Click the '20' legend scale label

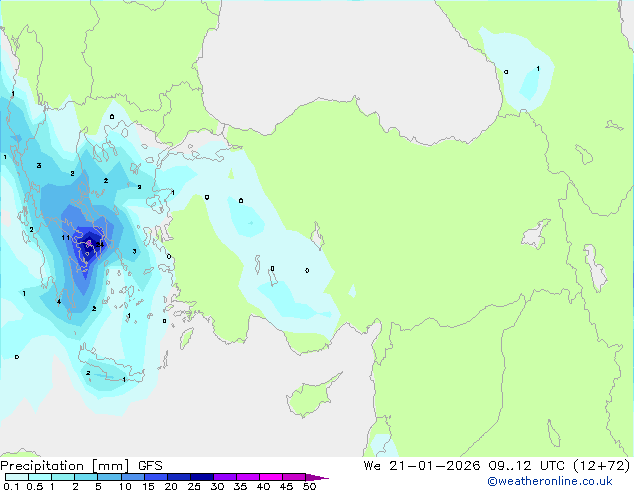coord(171,486)
